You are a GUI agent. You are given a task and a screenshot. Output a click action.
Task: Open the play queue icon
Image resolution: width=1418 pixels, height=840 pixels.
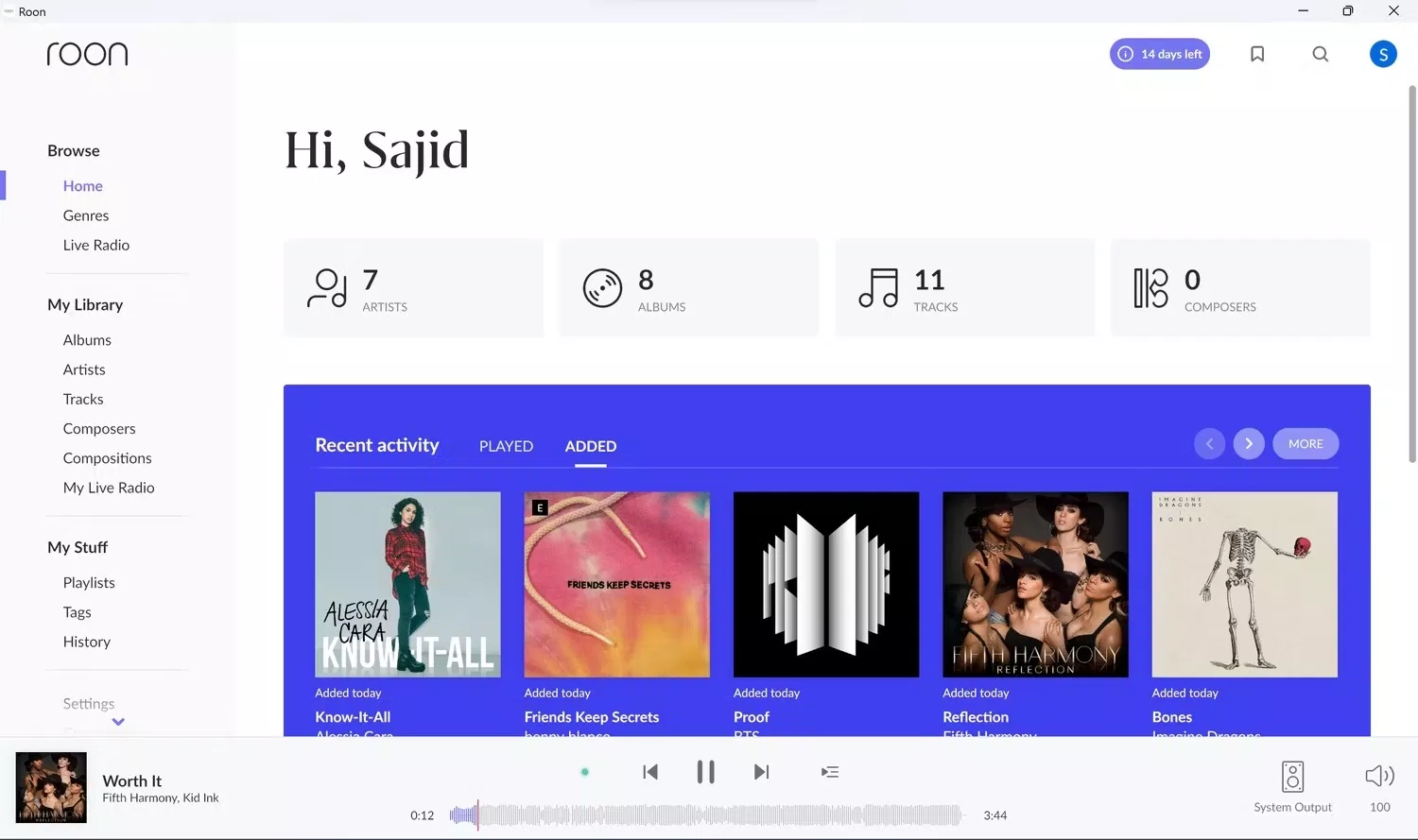tap(830, 772)
